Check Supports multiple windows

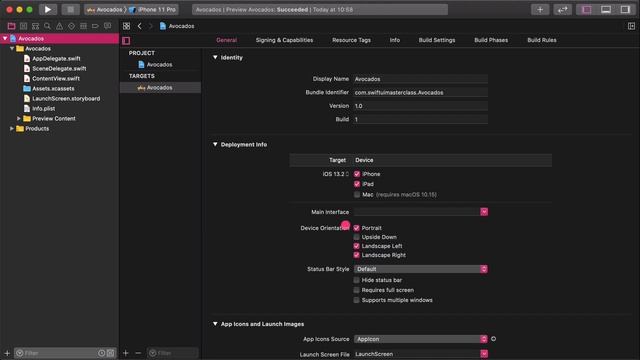click(x=357, y=300)
